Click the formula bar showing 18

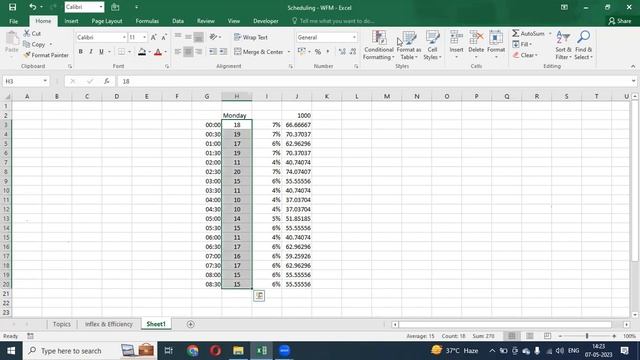[376, 81]
